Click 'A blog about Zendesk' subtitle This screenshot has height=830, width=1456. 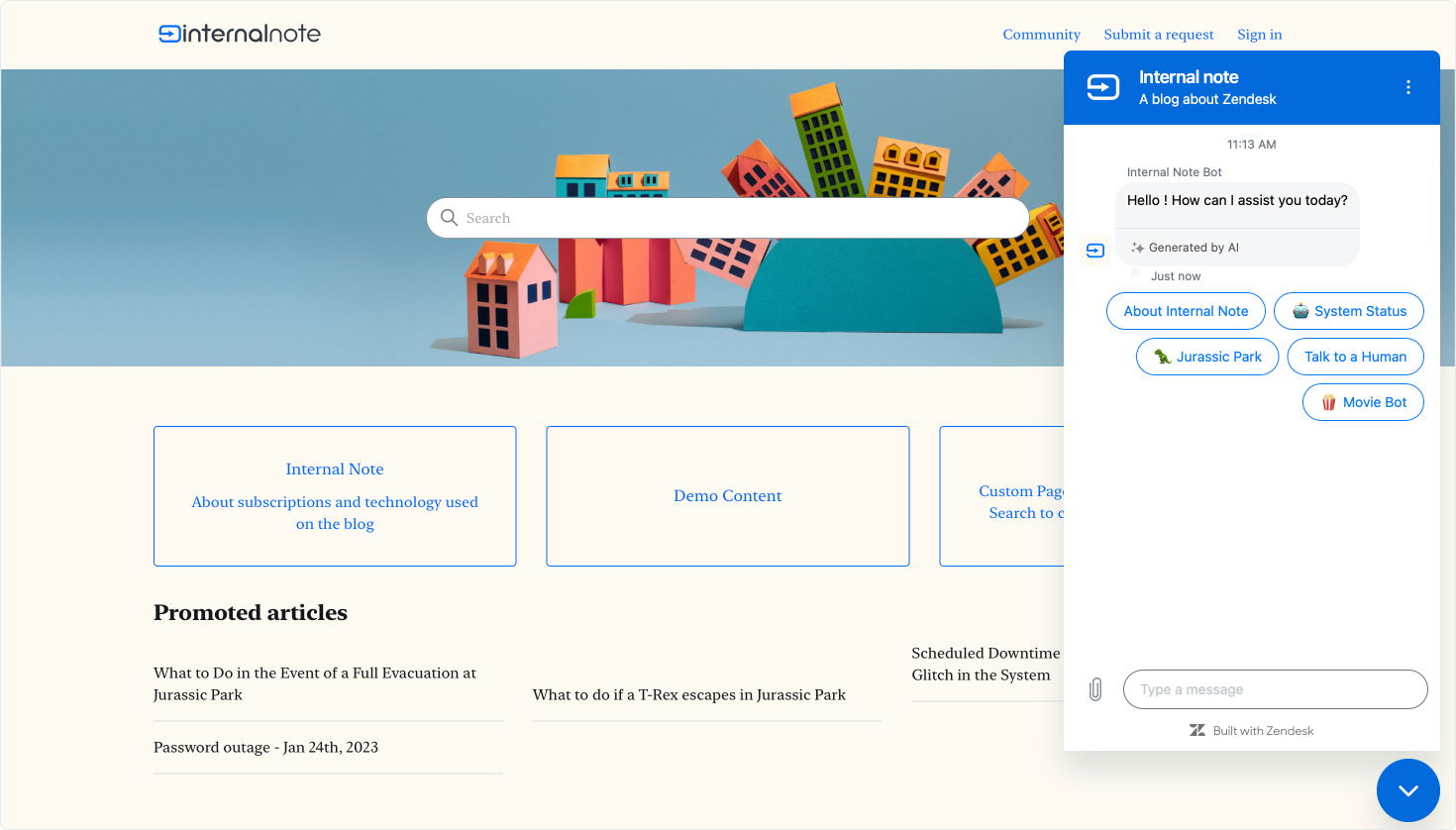click(1207, 99)
